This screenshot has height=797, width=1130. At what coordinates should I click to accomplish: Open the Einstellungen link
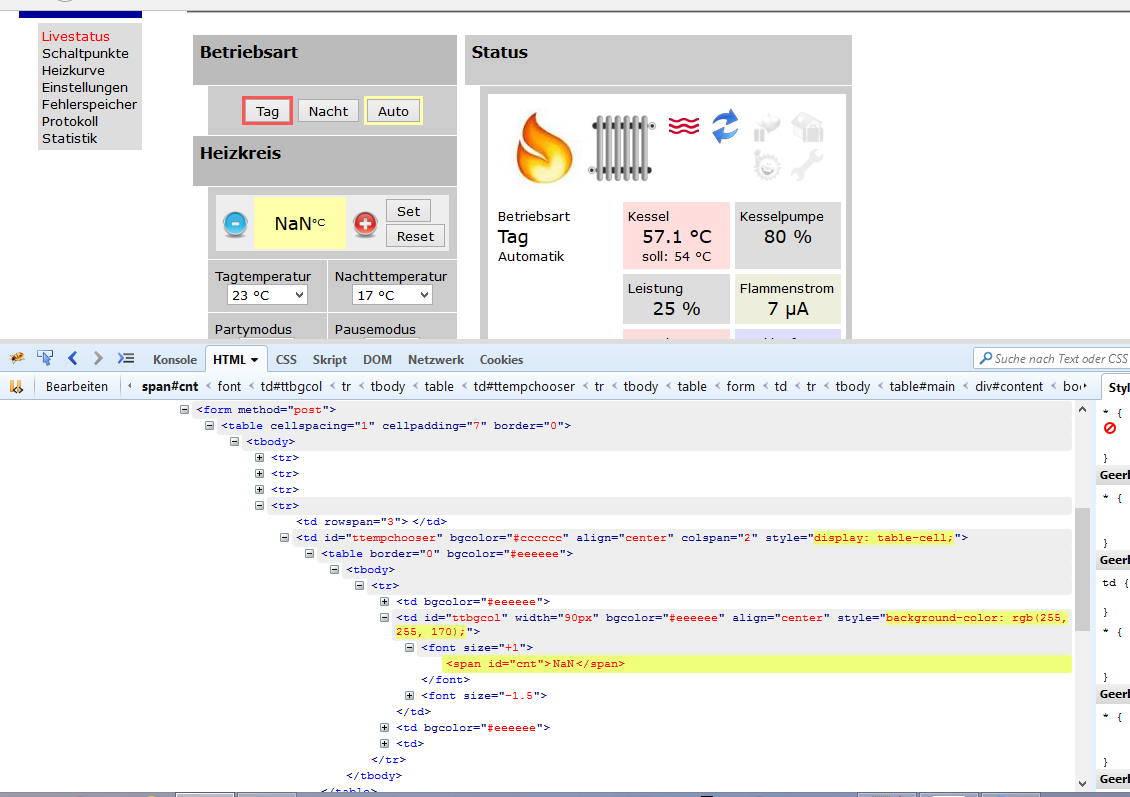click(84, 87)
